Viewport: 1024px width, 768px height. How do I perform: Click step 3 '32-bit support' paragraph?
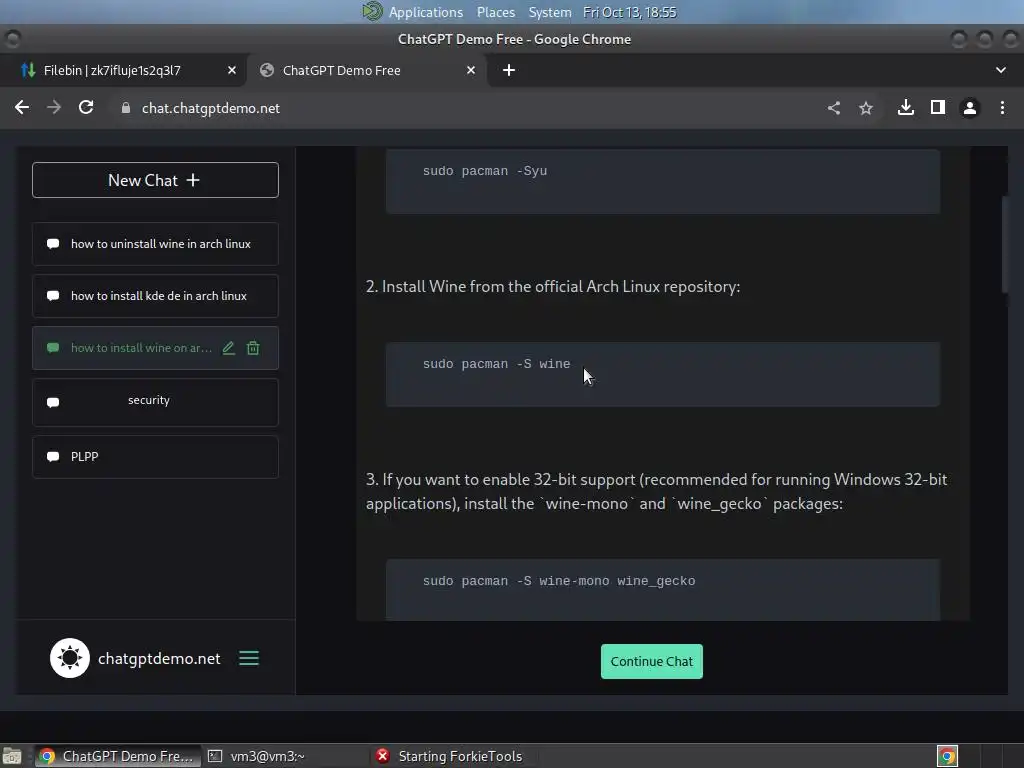656,492
